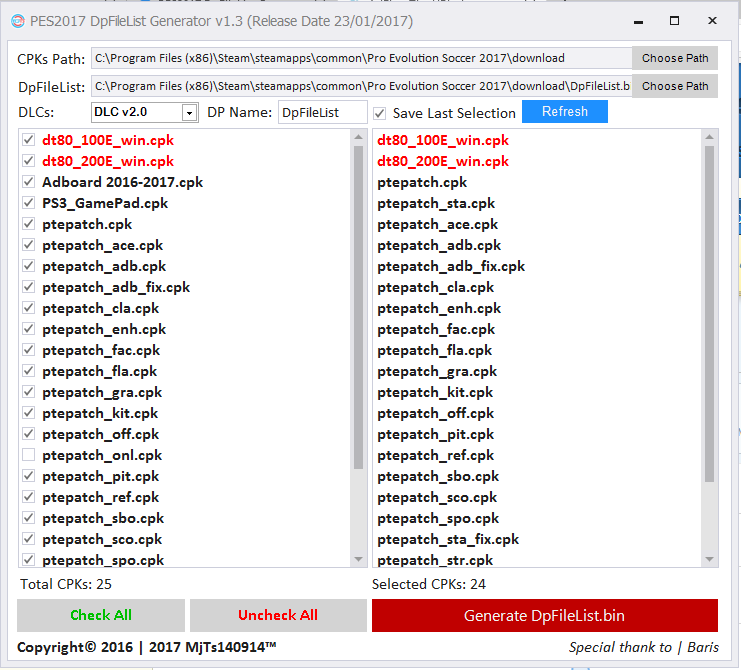Click ptepatch_spo.cpk name in left list
741x670 pixels.
[103, 560]
